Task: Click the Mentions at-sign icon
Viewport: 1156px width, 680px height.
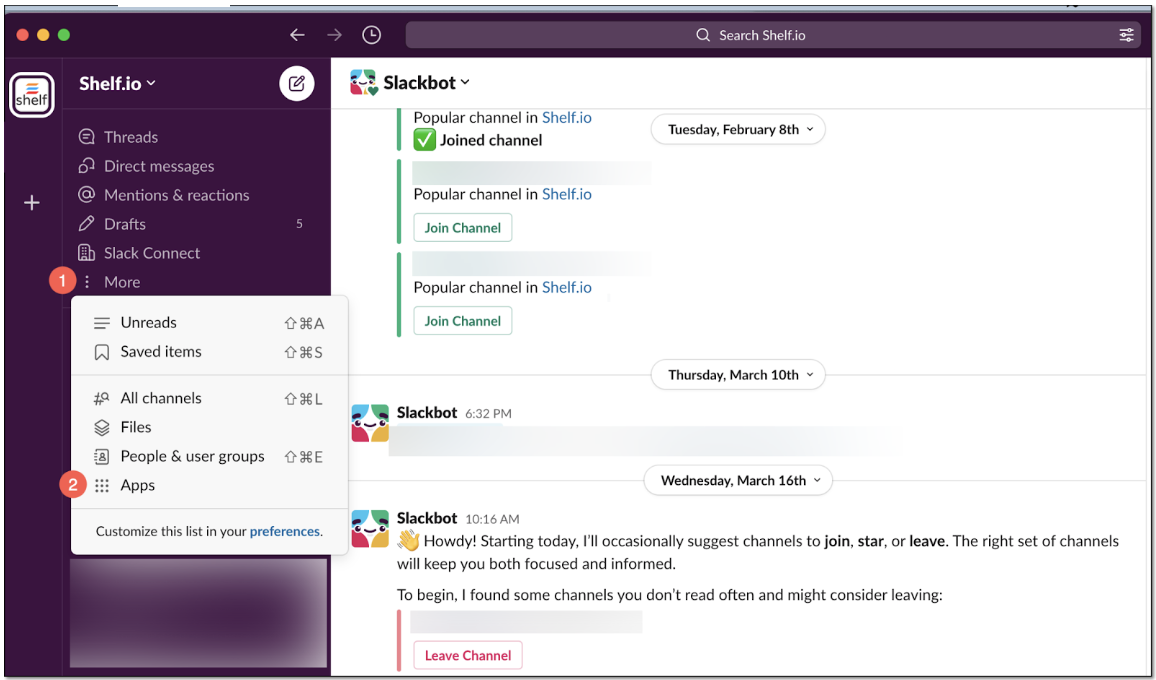Action: point(86,195)
